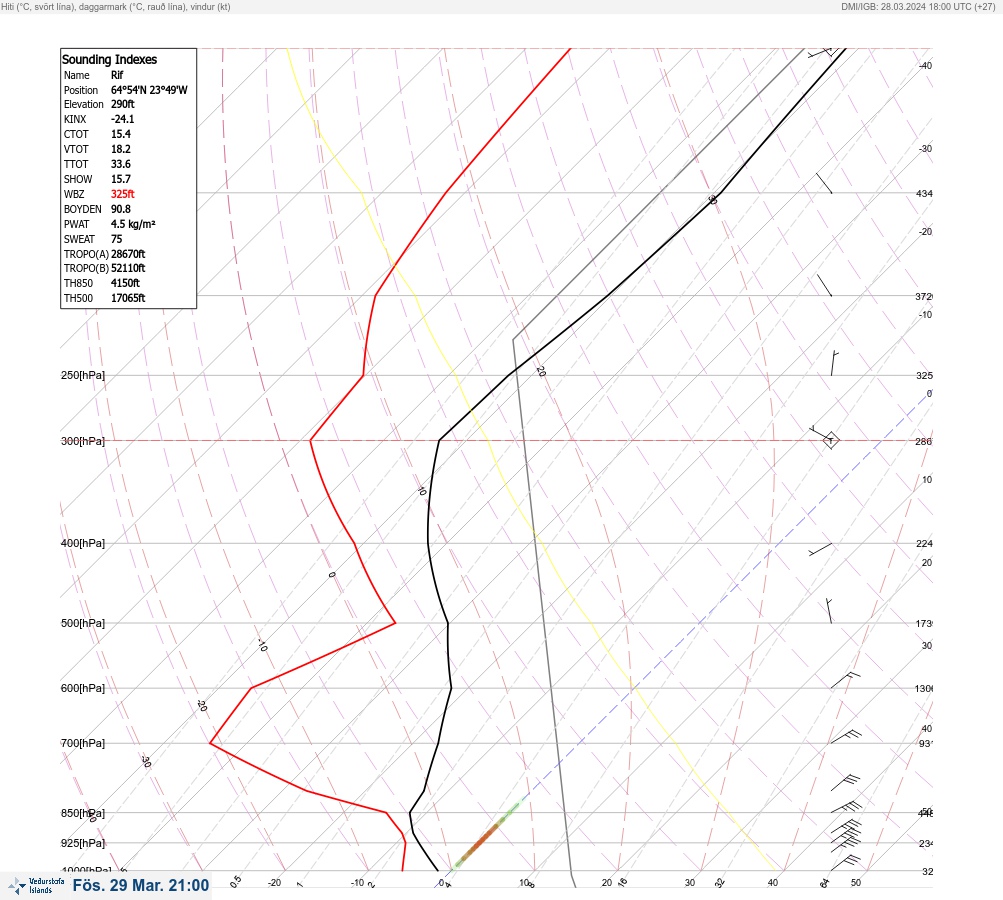Click the TROPO(A) value 28670ft
Screen dimensions: 1003x900
pos(128,254)
